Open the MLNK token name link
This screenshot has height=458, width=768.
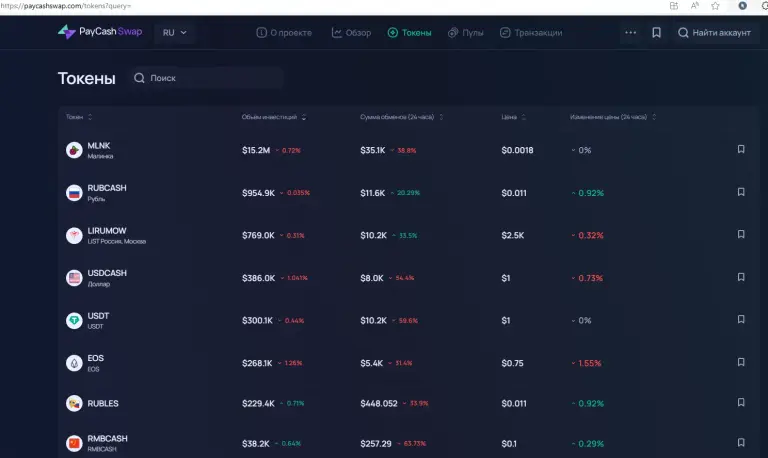click(x=99, y=145)
